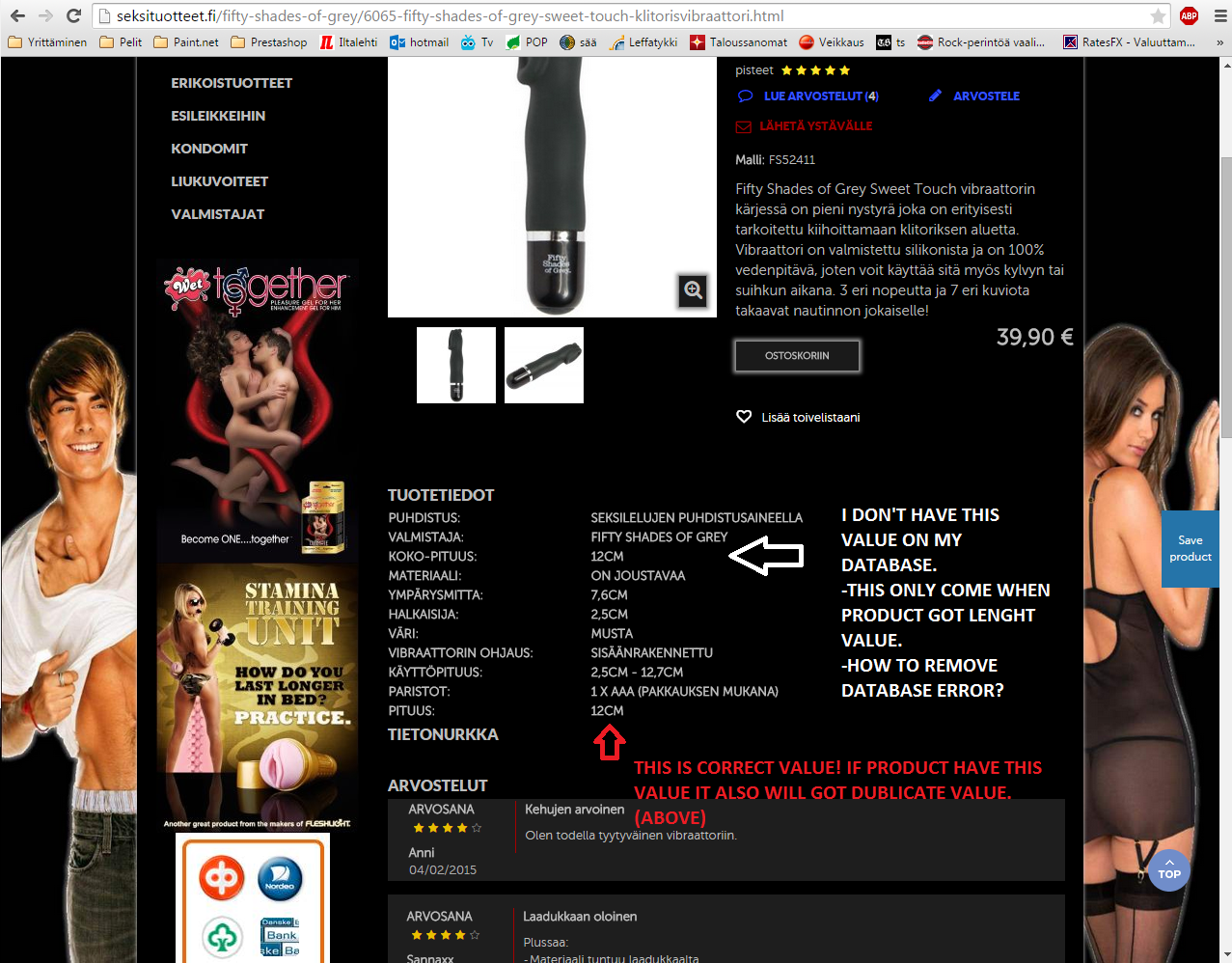This screenshot has height=963, width=1232.
Task: Open the RatesFX bookmark
Action: (x=1129, y=42)
